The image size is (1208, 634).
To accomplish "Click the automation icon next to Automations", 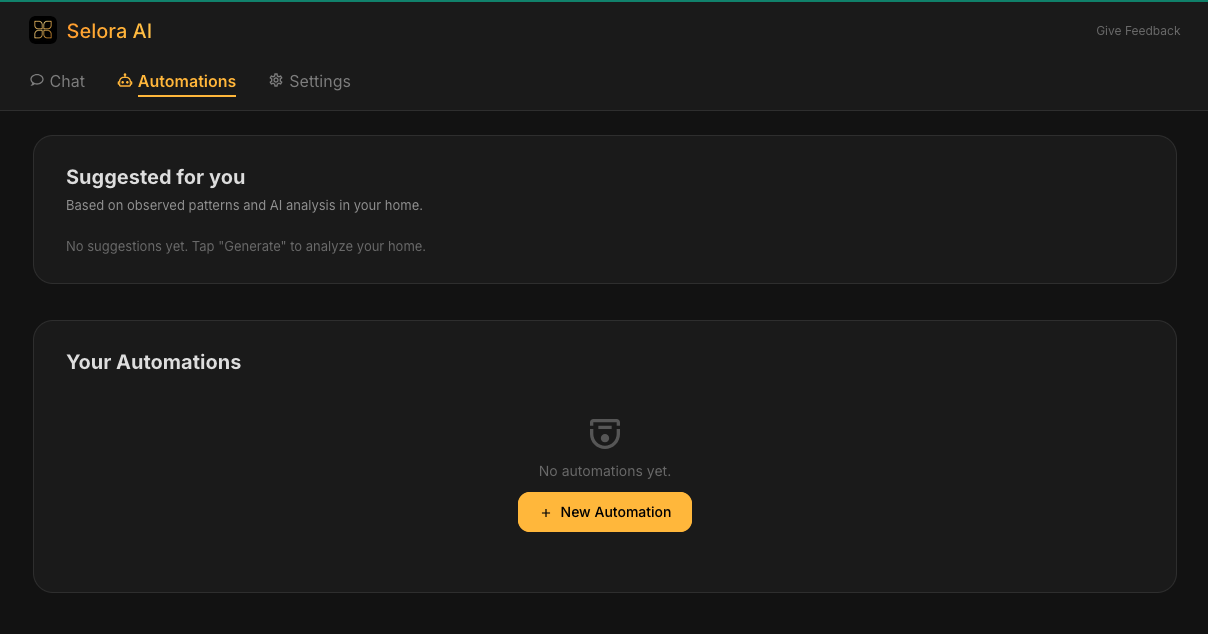I will click(125, 80).
